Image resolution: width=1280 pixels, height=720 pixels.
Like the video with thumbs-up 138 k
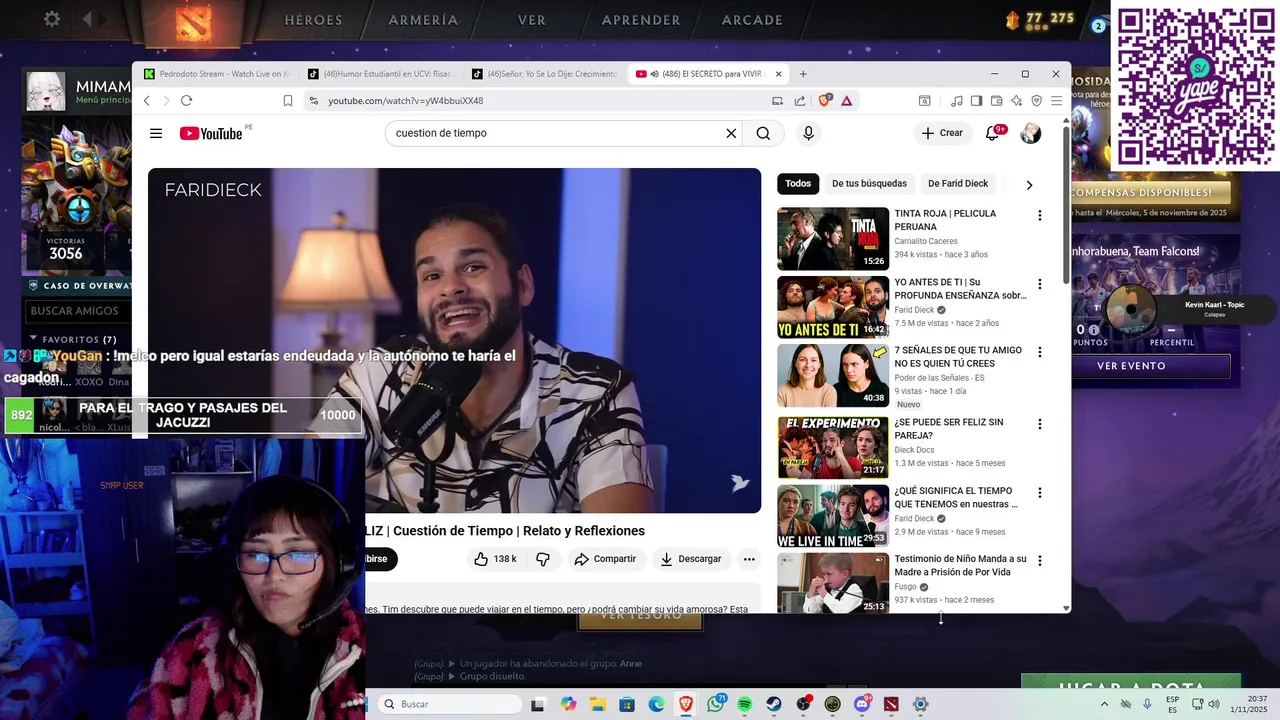[496, 559]
